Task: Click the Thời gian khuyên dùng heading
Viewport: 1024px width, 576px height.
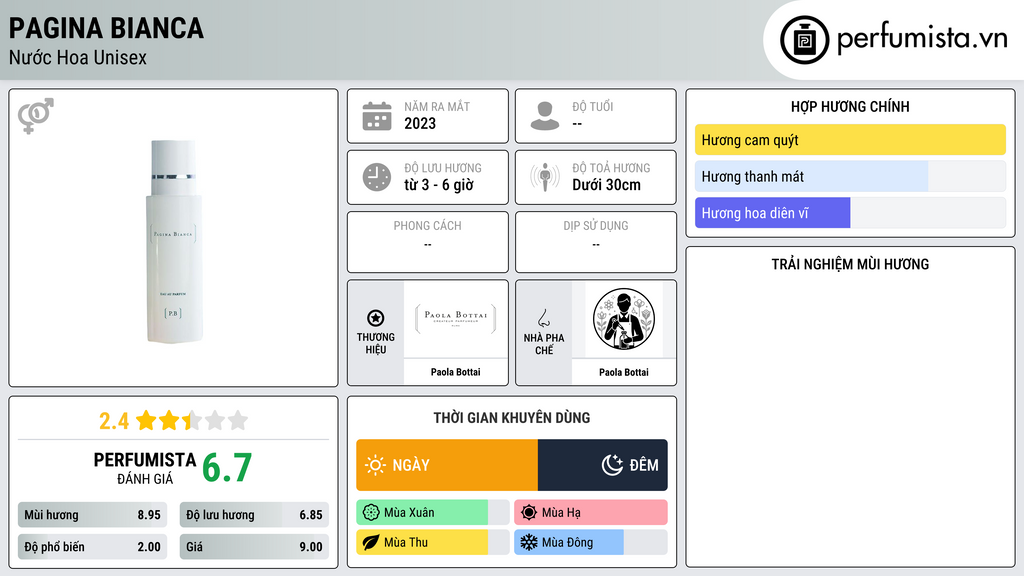Action: [x=512, y=417]
